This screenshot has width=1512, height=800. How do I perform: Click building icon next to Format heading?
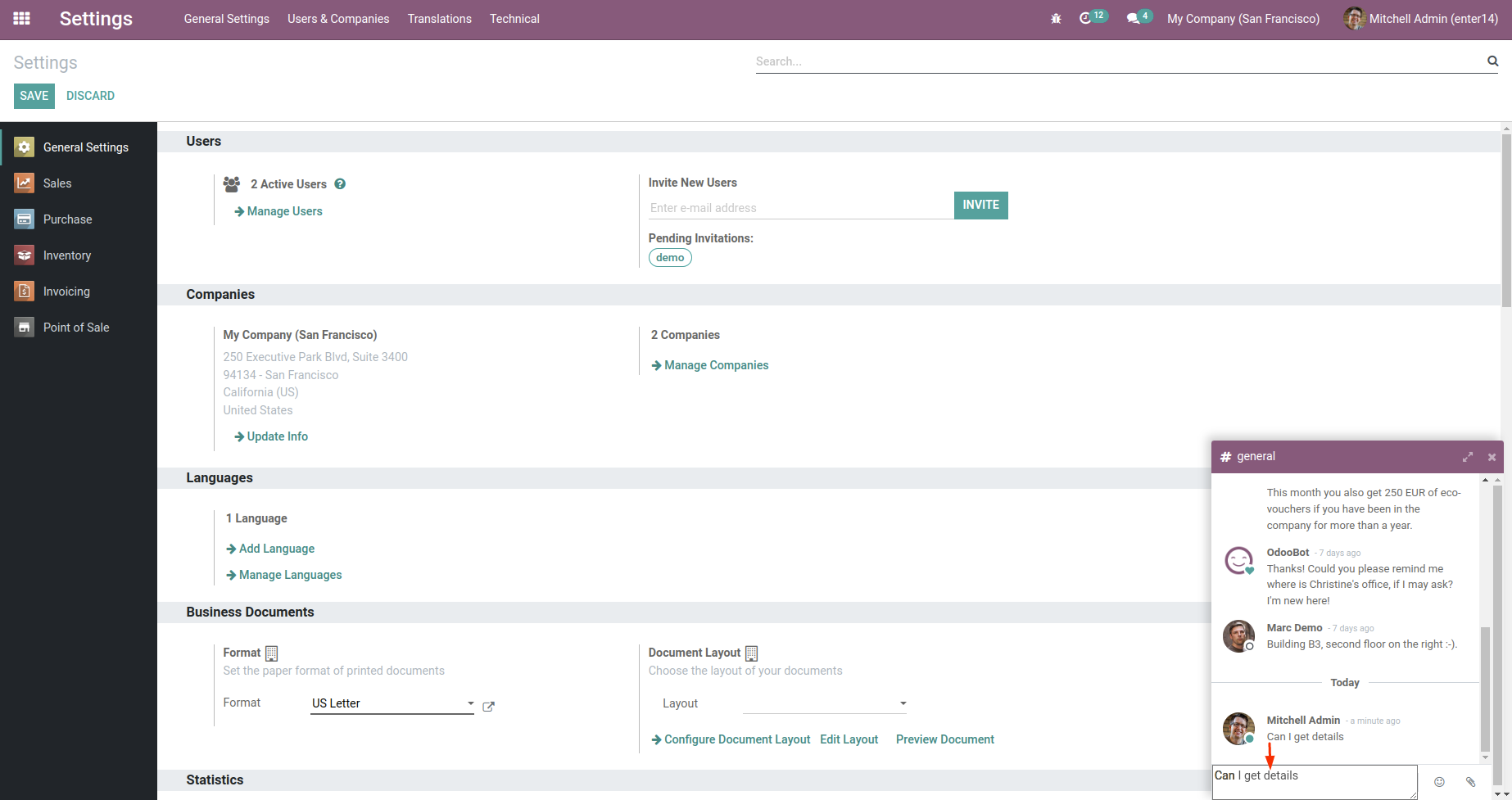(272, 653)
